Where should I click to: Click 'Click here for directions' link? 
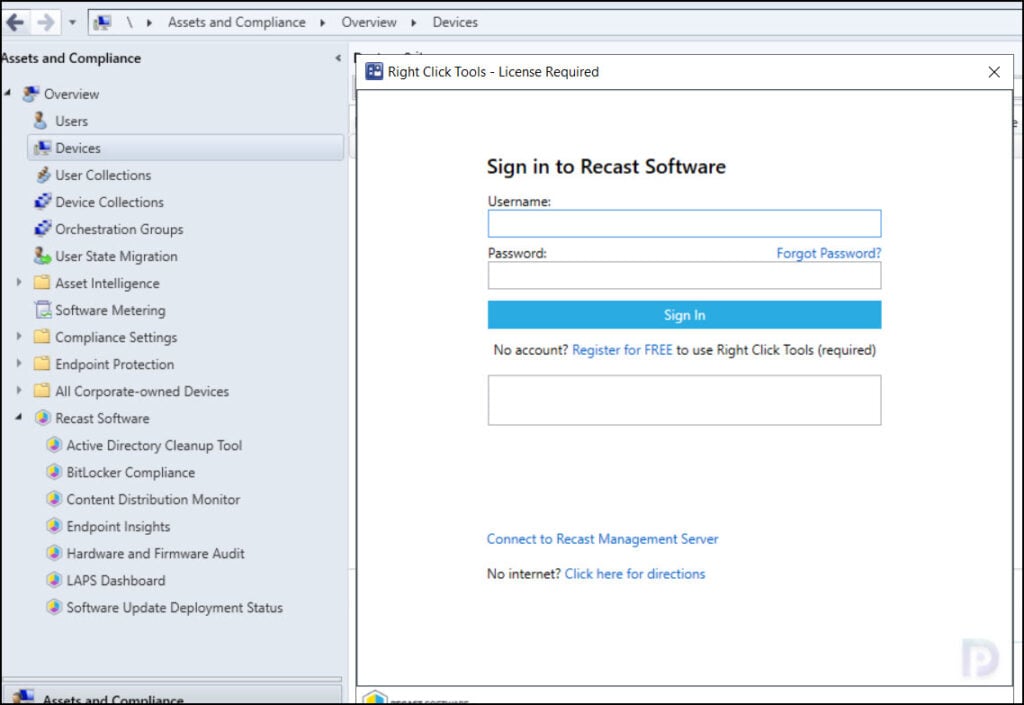(635, 574)
